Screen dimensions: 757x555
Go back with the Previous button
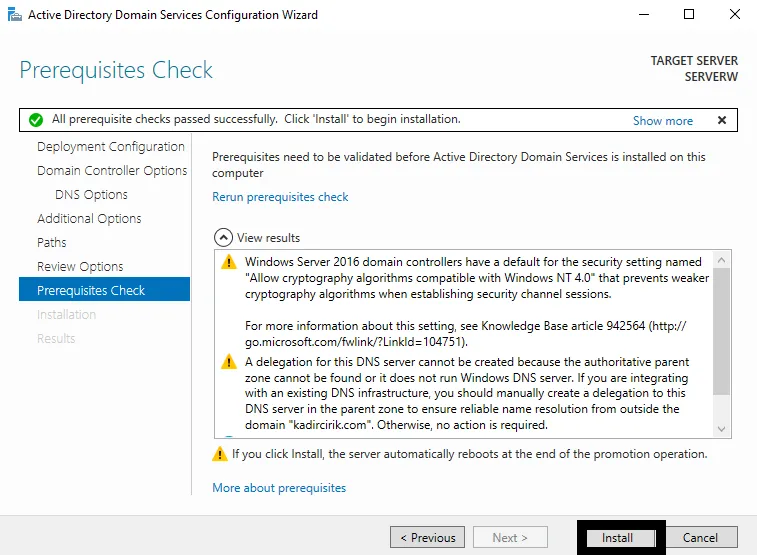pyautogui.click(x=427, y=538)
